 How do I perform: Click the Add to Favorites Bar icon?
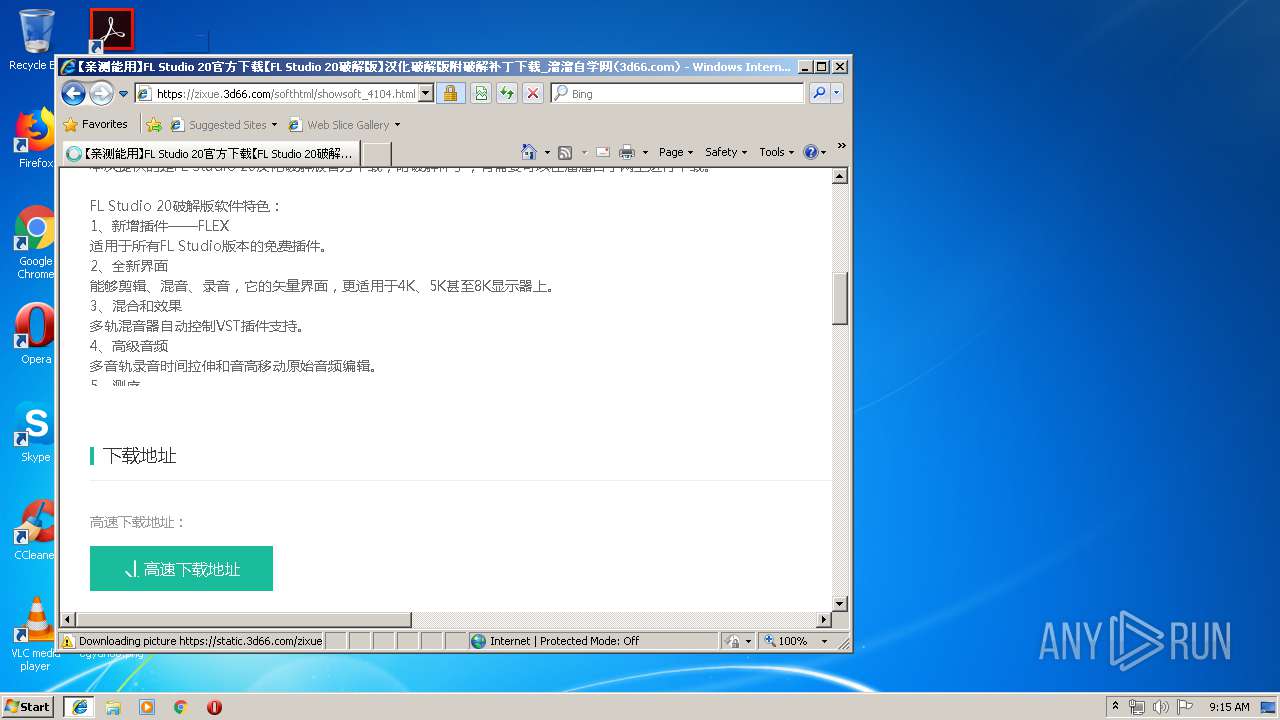[154, 125]
